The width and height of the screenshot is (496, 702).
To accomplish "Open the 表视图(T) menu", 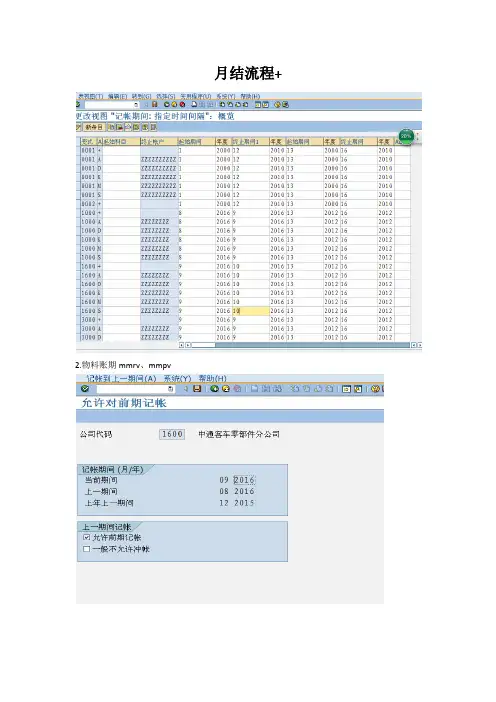I will 90,96.
